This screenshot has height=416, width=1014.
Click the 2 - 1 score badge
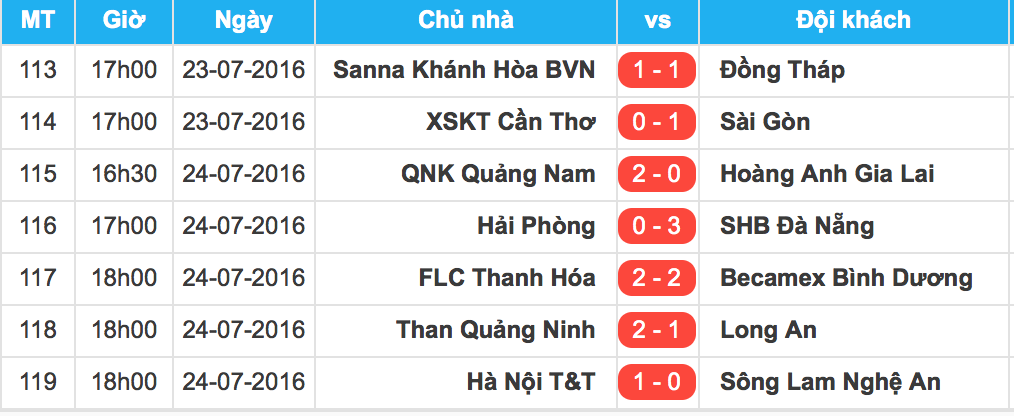coord(657,330)
